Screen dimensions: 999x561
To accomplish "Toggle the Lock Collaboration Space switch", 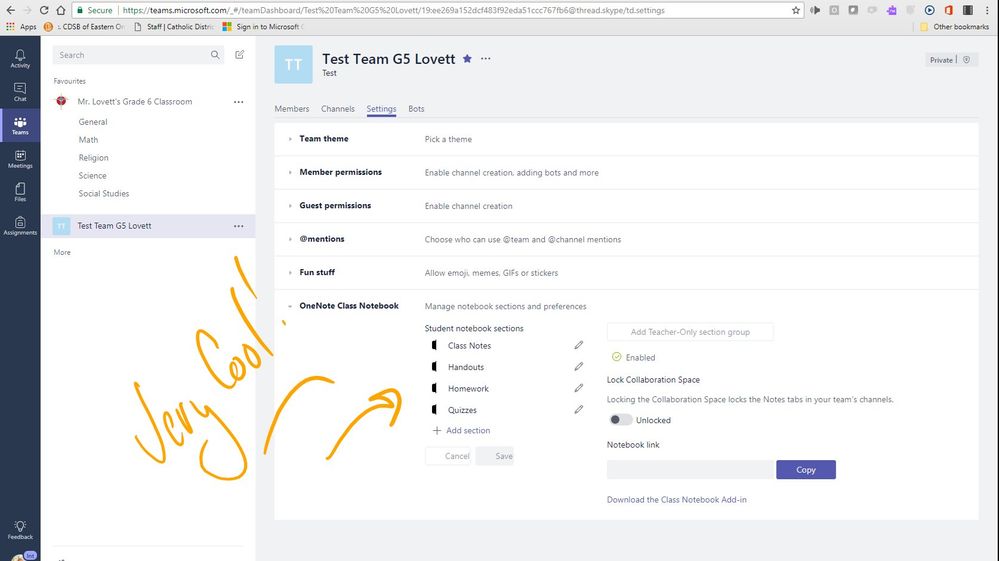I will coord(620,420).
